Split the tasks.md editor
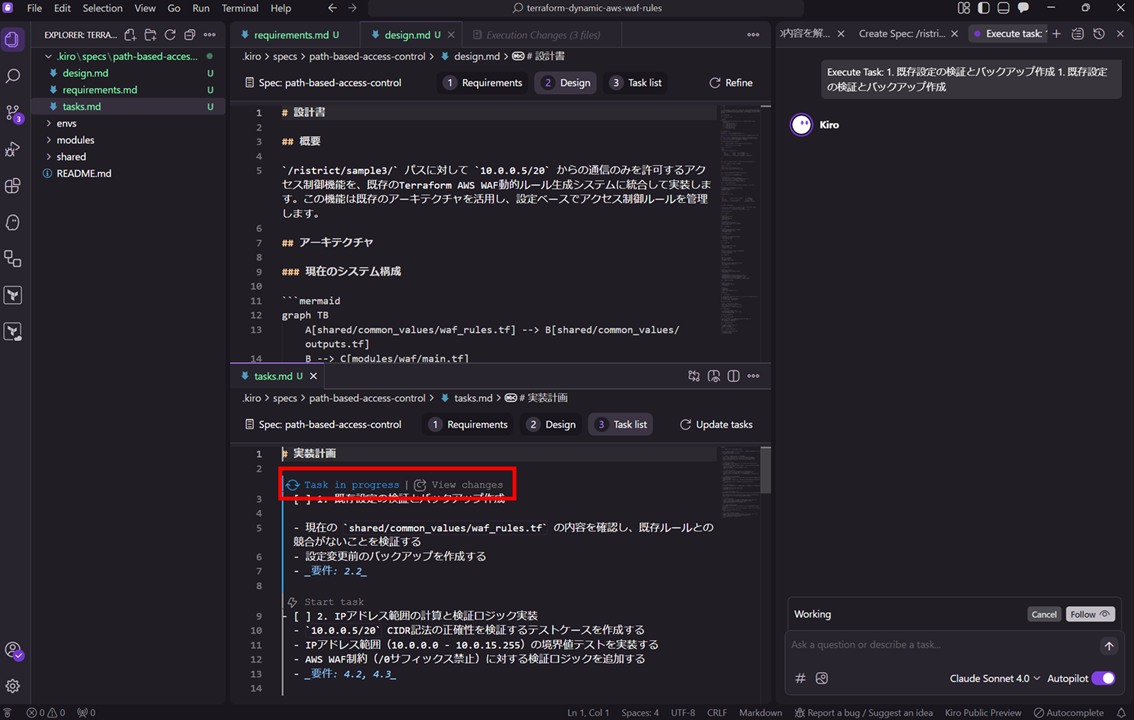This screenshot has width=1134, height=720. coord(733,376)
